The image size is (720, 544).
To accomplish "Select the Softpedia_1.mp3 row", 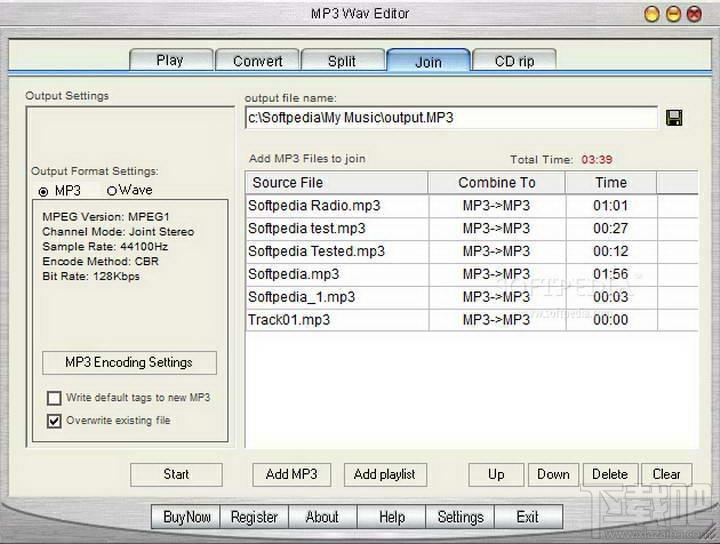I will 472,297.
